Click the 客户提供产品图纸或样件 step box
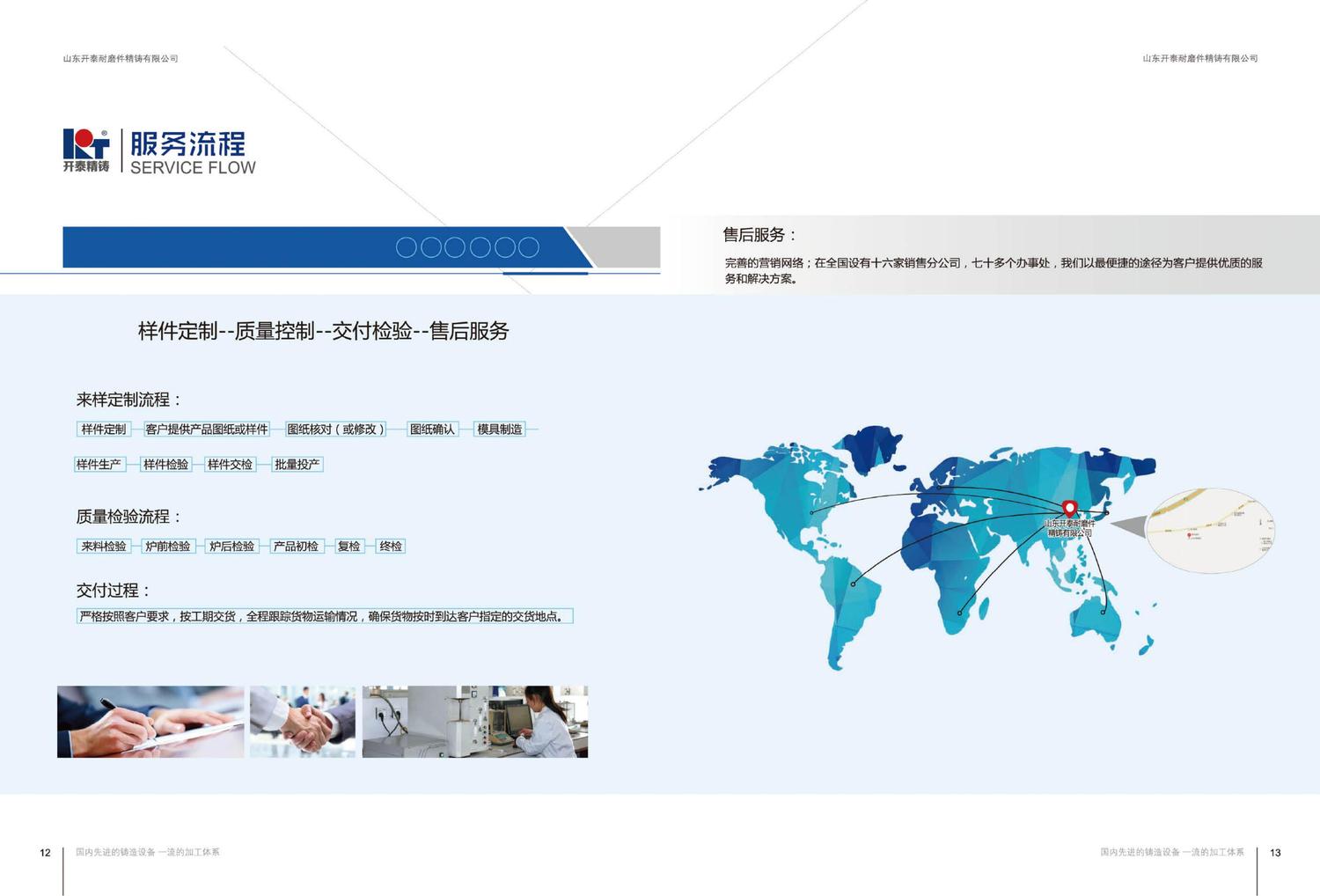The width and height of the screenshot is (1320, 896). point(207,430)
